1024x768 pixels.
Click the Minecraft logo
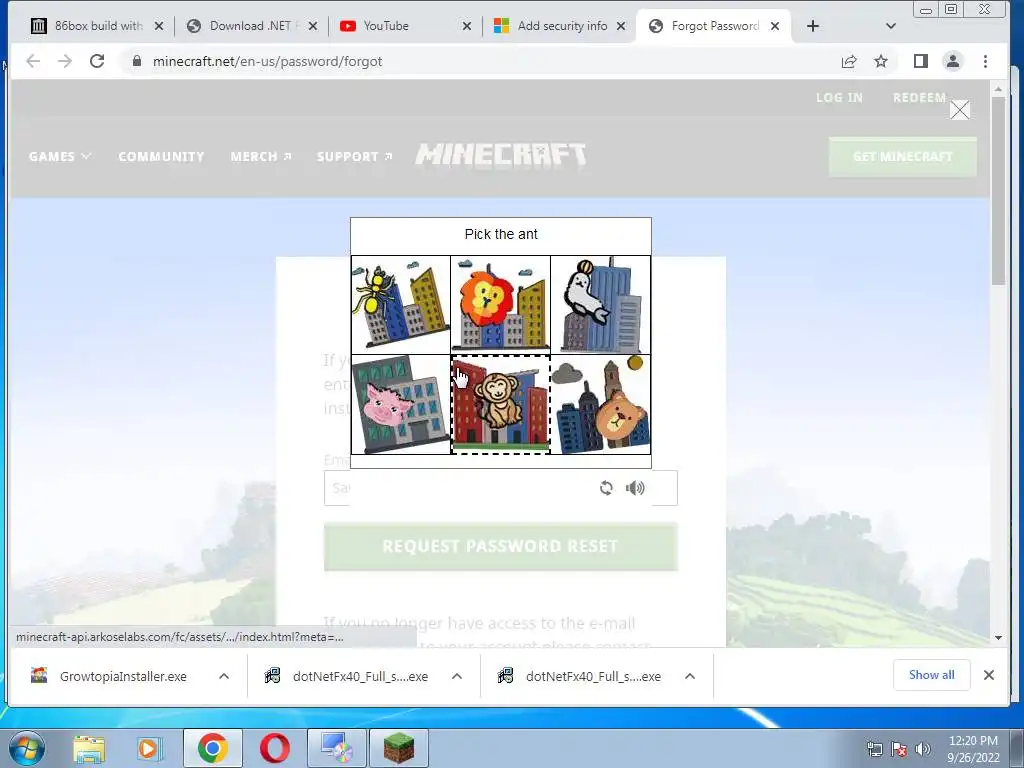pos(501,155)
